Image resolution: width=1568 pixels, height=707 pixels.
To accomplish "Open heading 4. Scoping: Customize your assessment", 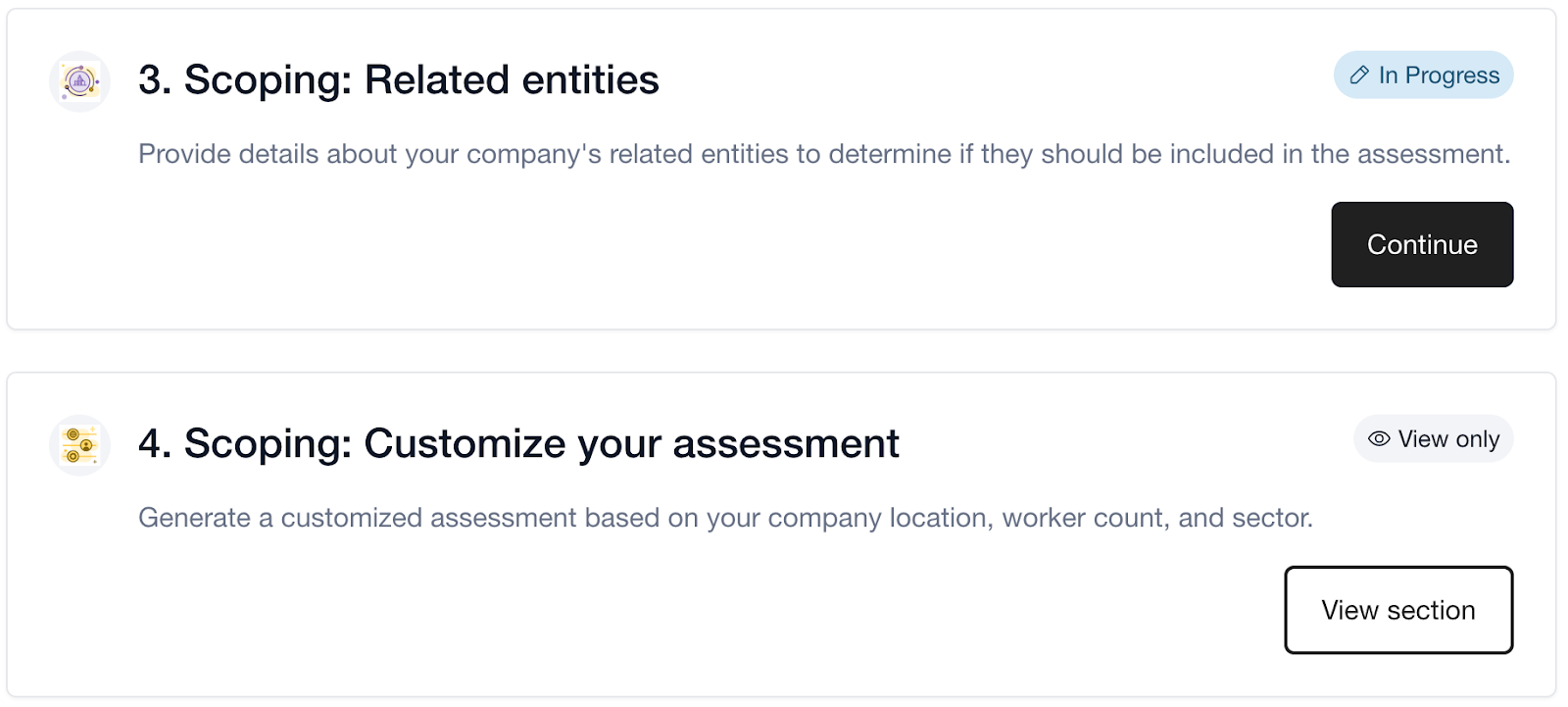I will (x=518, y=444).
